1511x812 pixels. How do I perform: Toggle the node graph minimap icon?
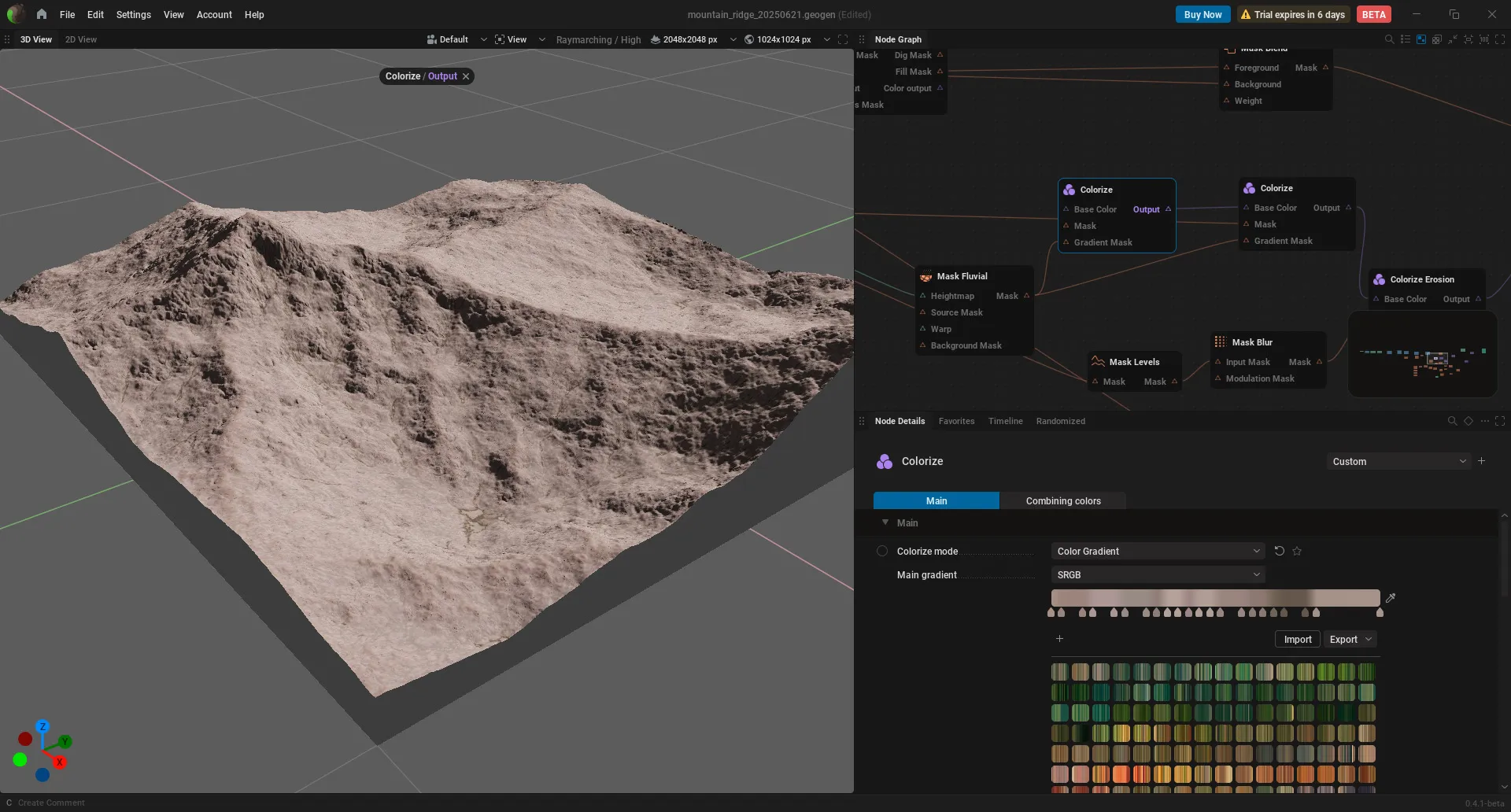coord(1421,39)
